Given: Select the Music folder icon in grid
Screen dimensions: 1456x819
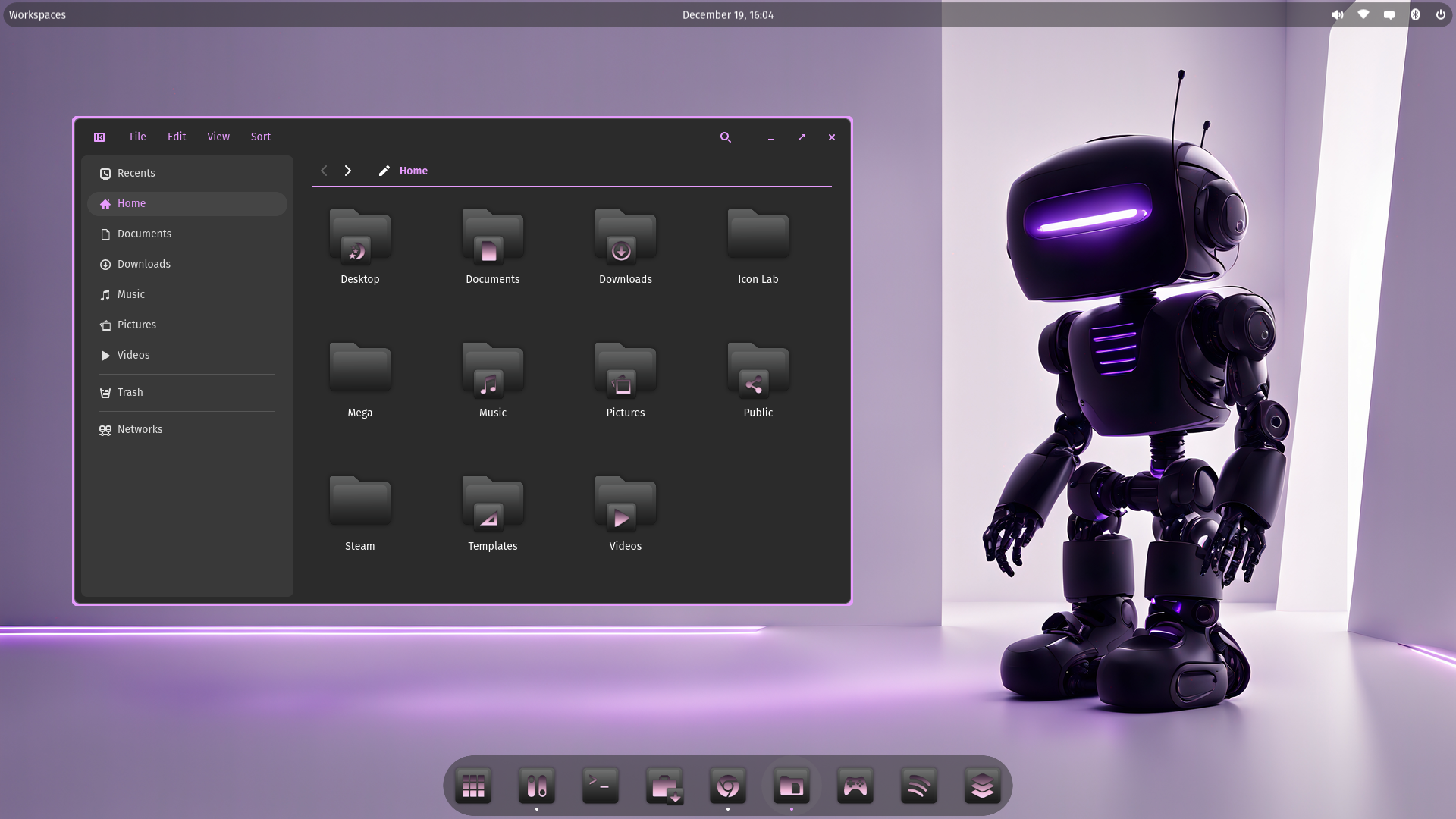Looking at the screenshot, I should (493, 369).
